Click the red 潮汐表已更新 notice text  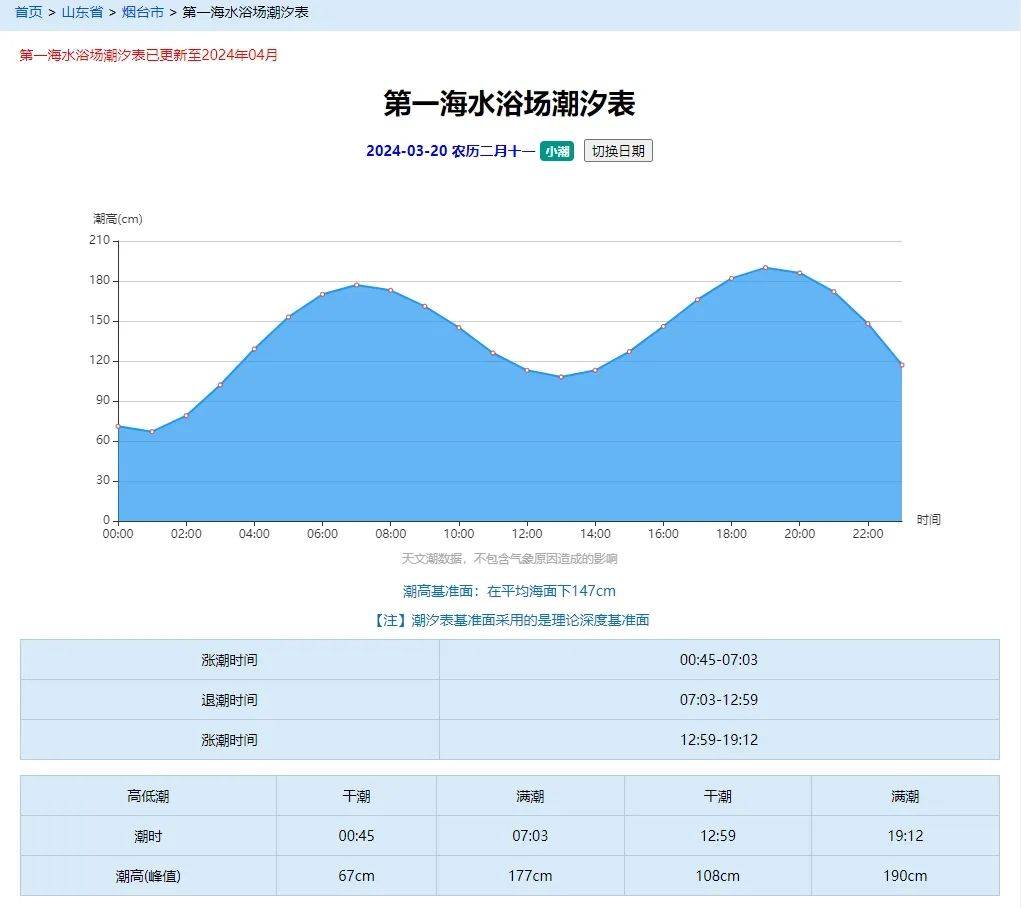[x=148, y=55]
